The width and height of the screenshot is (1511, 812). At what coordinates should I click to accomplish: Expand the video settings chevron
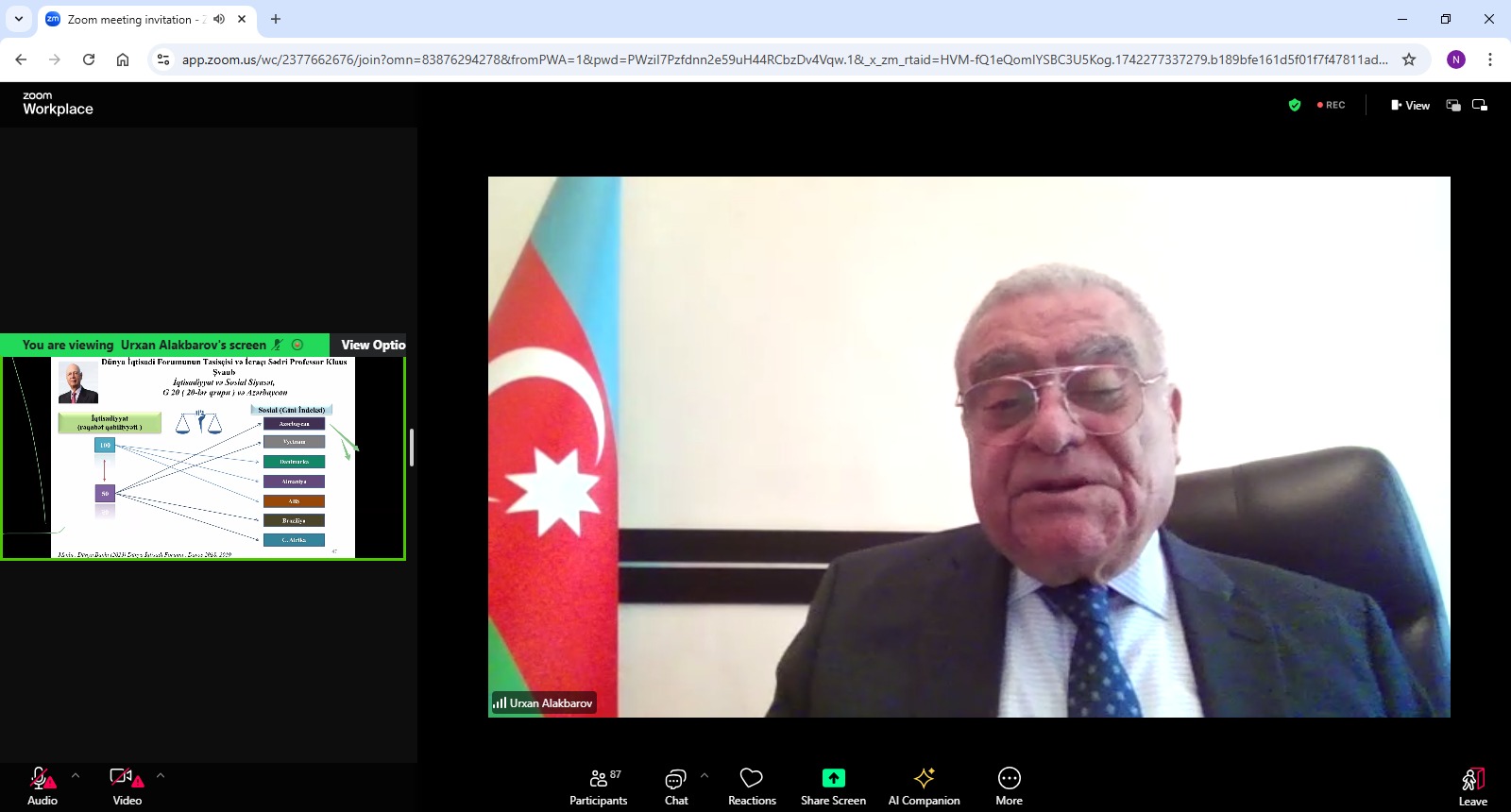[x=161, y=775]
